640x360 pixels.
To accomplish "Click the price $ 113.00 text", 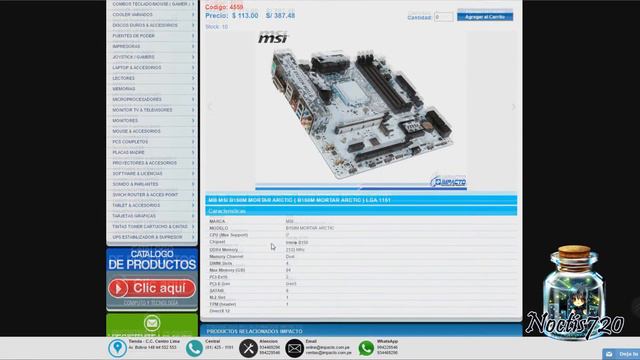I will pyautogui.click(x=245, y=16).
